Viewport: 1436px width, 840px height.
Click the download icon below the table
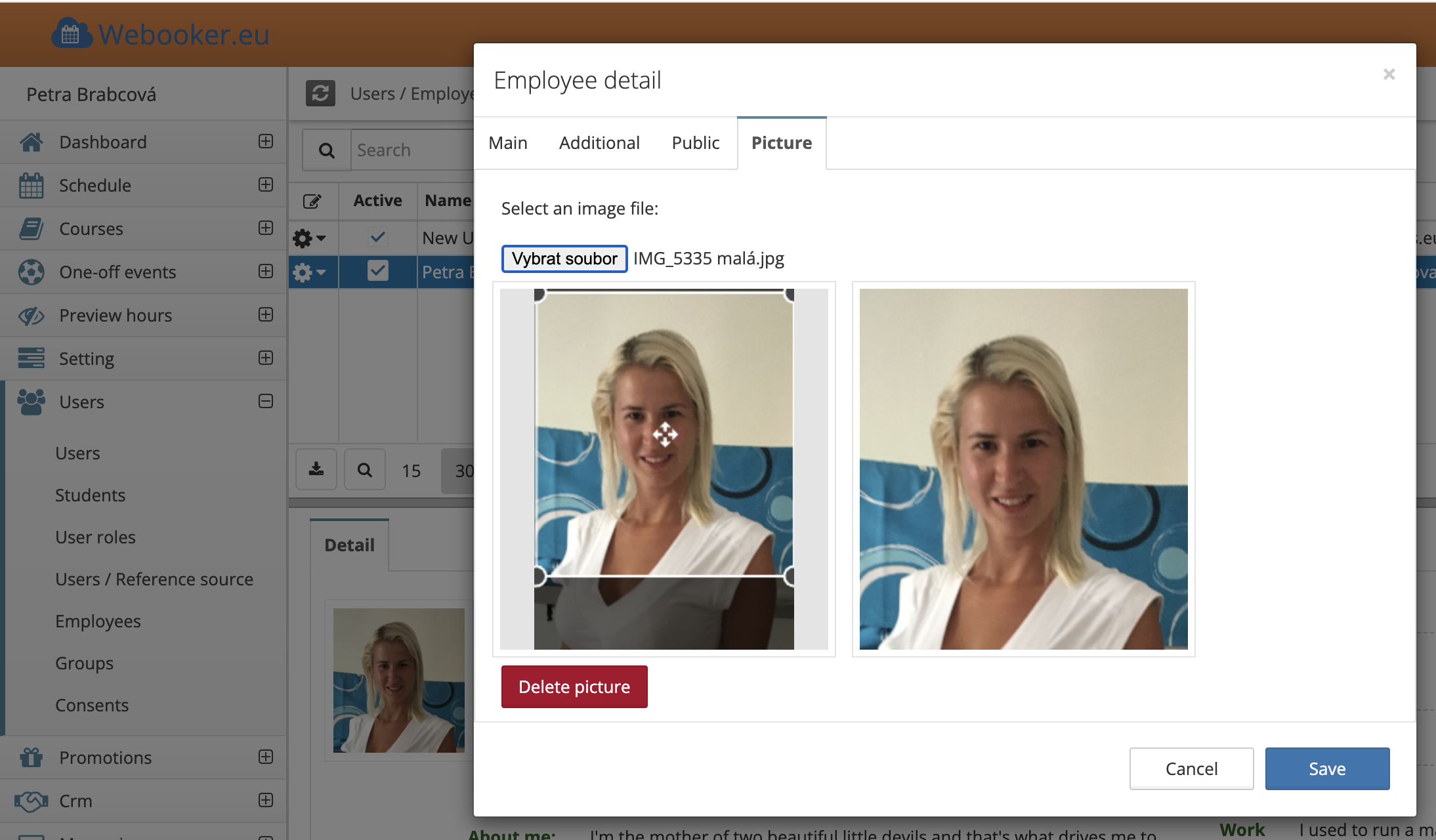pos(316,470)
